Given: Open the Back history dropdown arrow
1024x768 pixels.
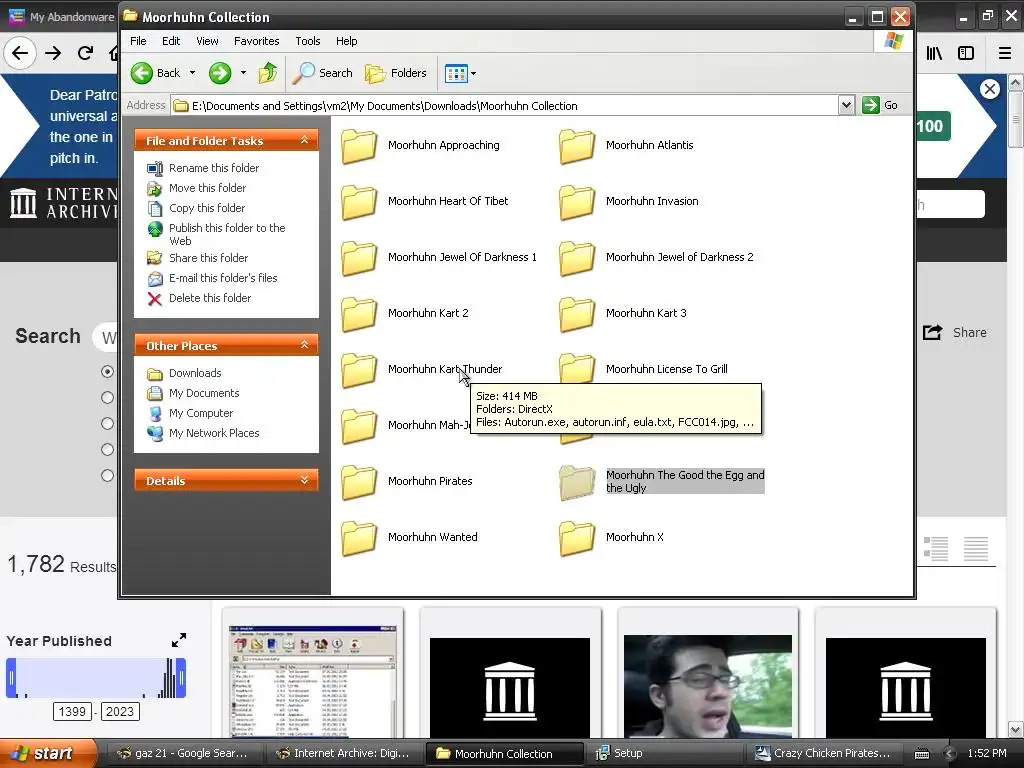Looking at the screenshot, I should click(192, 73).
